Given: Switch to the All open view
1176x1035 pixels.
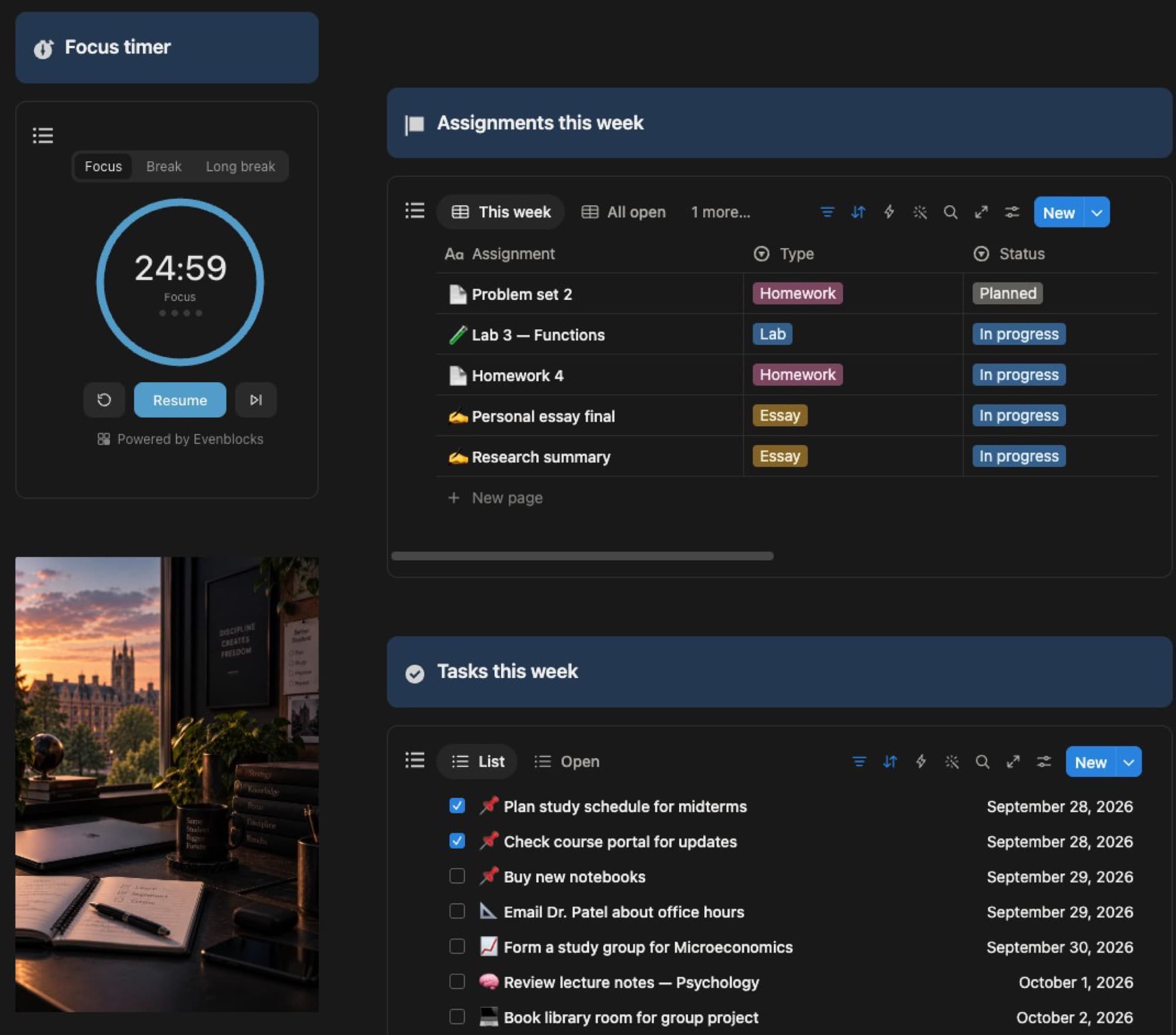Looking at the screenshot, I should point(623,212).
